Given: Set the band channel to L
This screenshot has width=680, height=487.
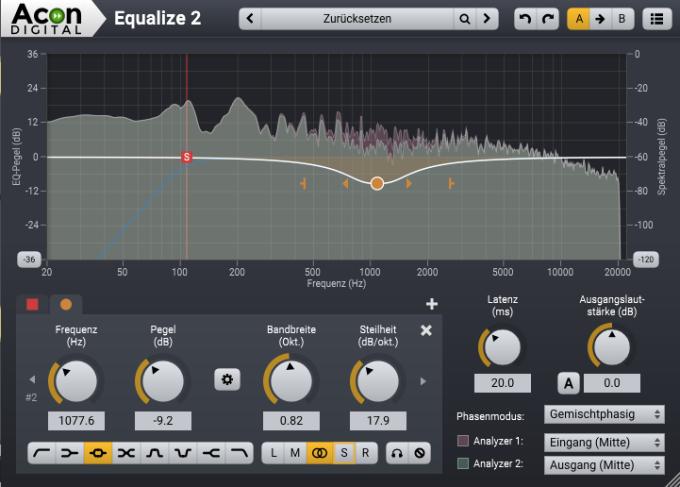Looking at the screenshot, I should 274,453.
